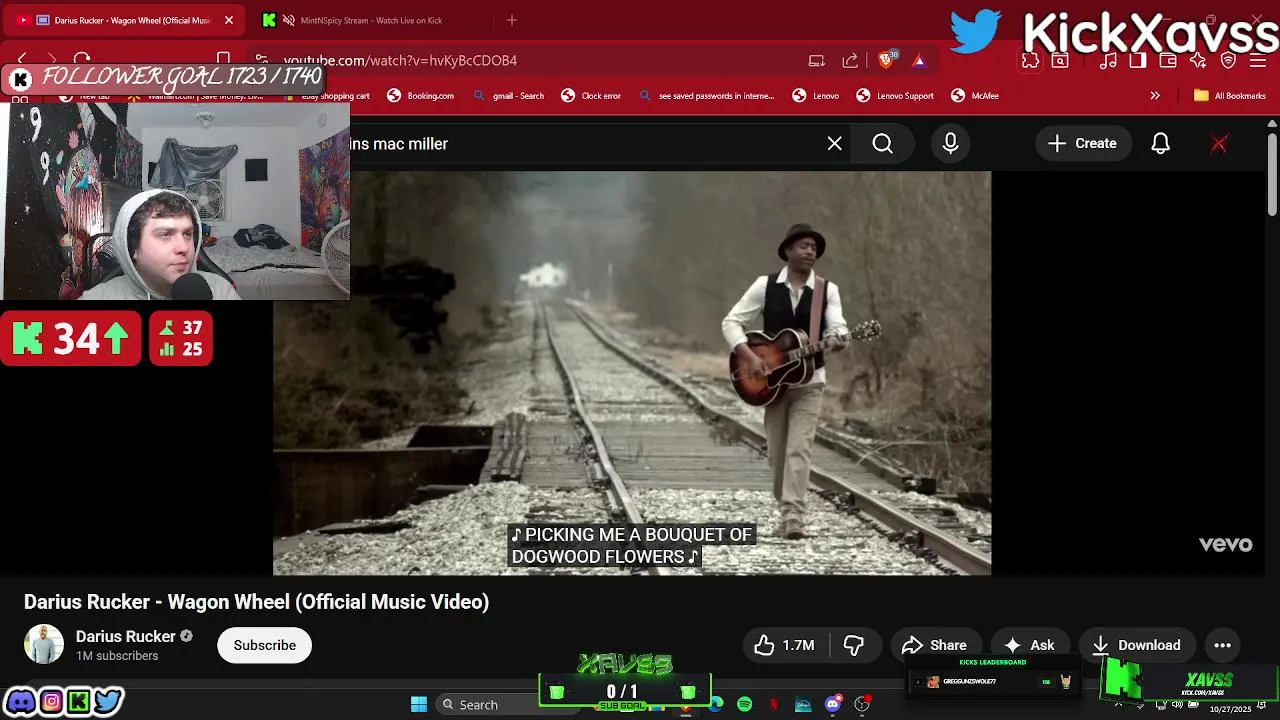1280x720 pixels.
Task: Open Lenovo bookmark
Action: [x=816, y=96]
